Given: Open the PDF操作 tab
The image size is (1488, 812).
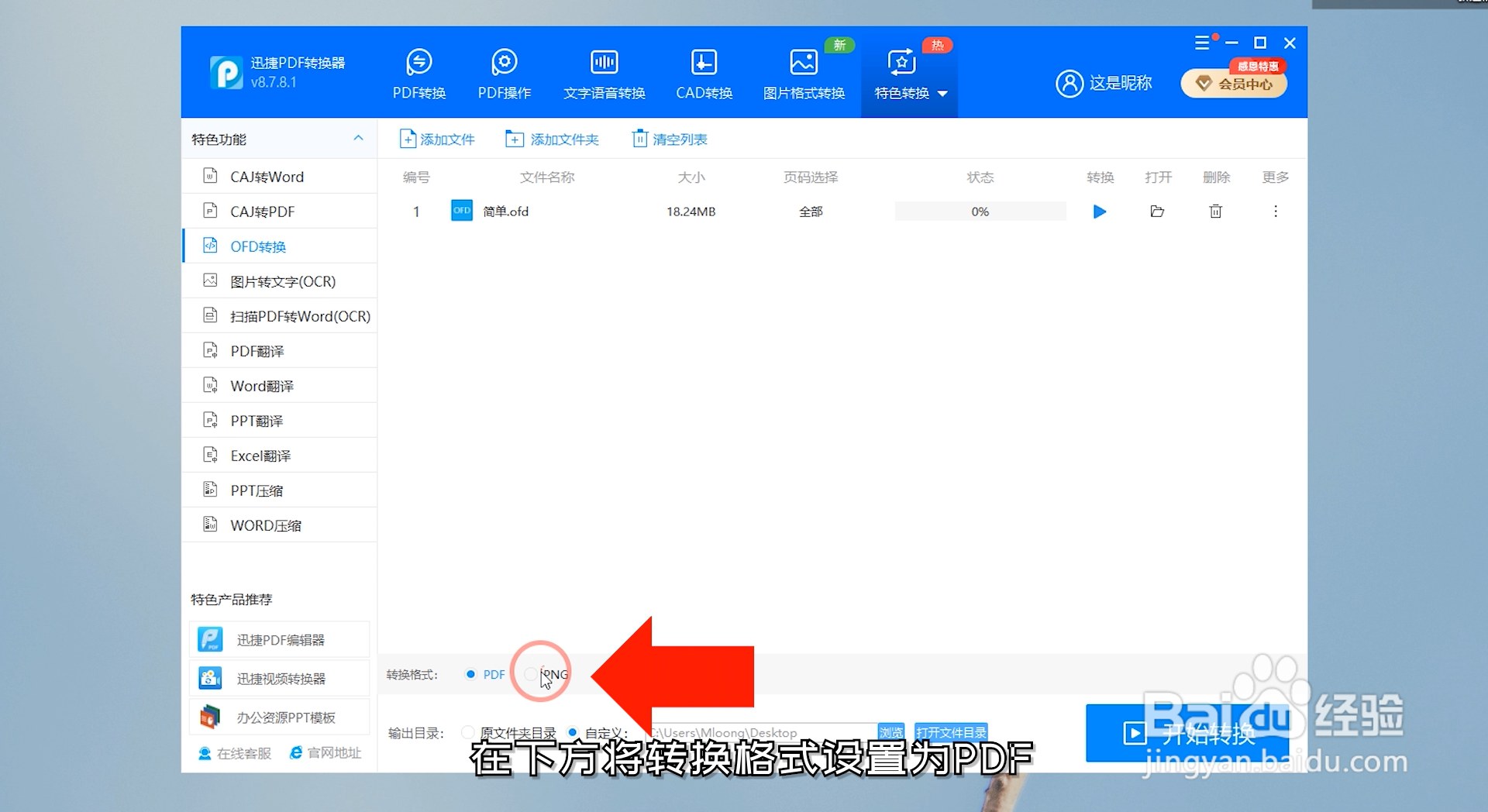Looking at the screenshot, I should coord(505,74).
